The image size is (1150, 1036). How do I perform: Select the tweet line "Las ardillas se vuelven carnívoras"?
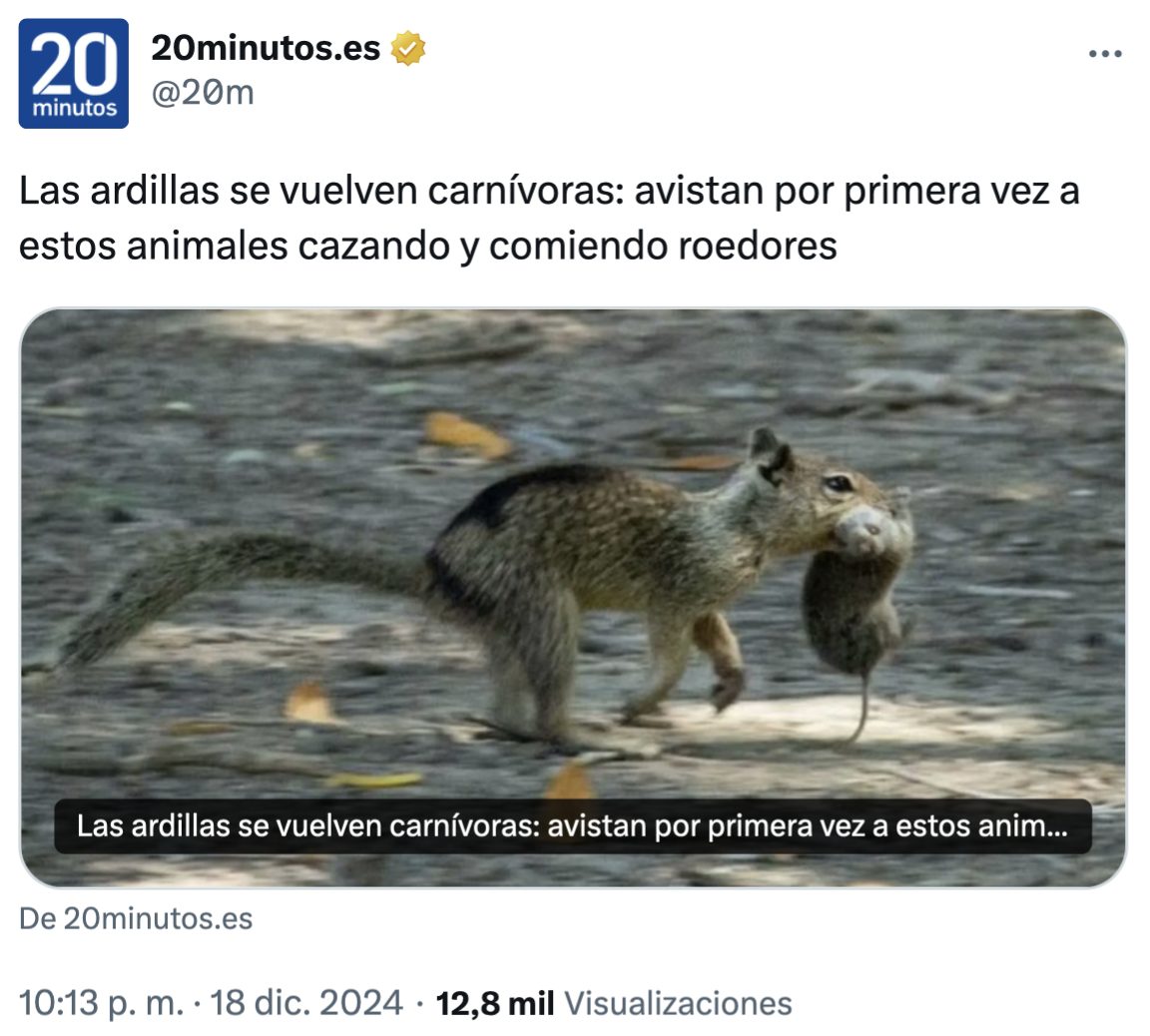(320, 191)
